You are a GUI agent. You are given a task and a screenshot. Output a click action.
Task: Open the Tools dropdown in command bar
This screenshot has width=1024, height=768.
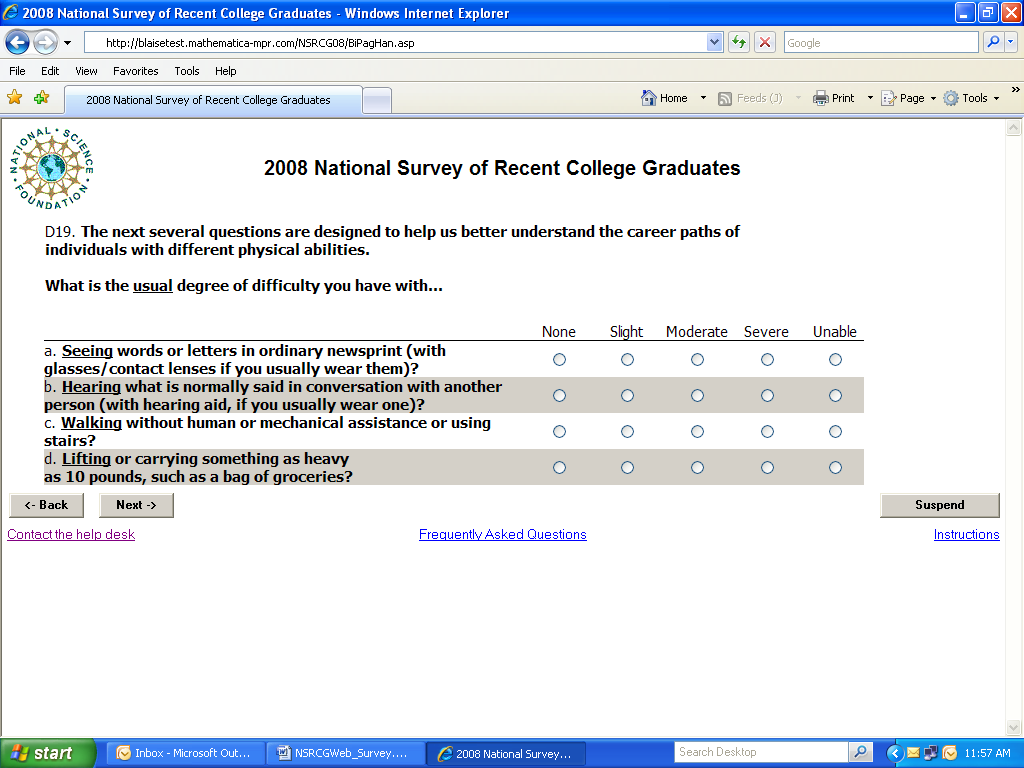974,98
